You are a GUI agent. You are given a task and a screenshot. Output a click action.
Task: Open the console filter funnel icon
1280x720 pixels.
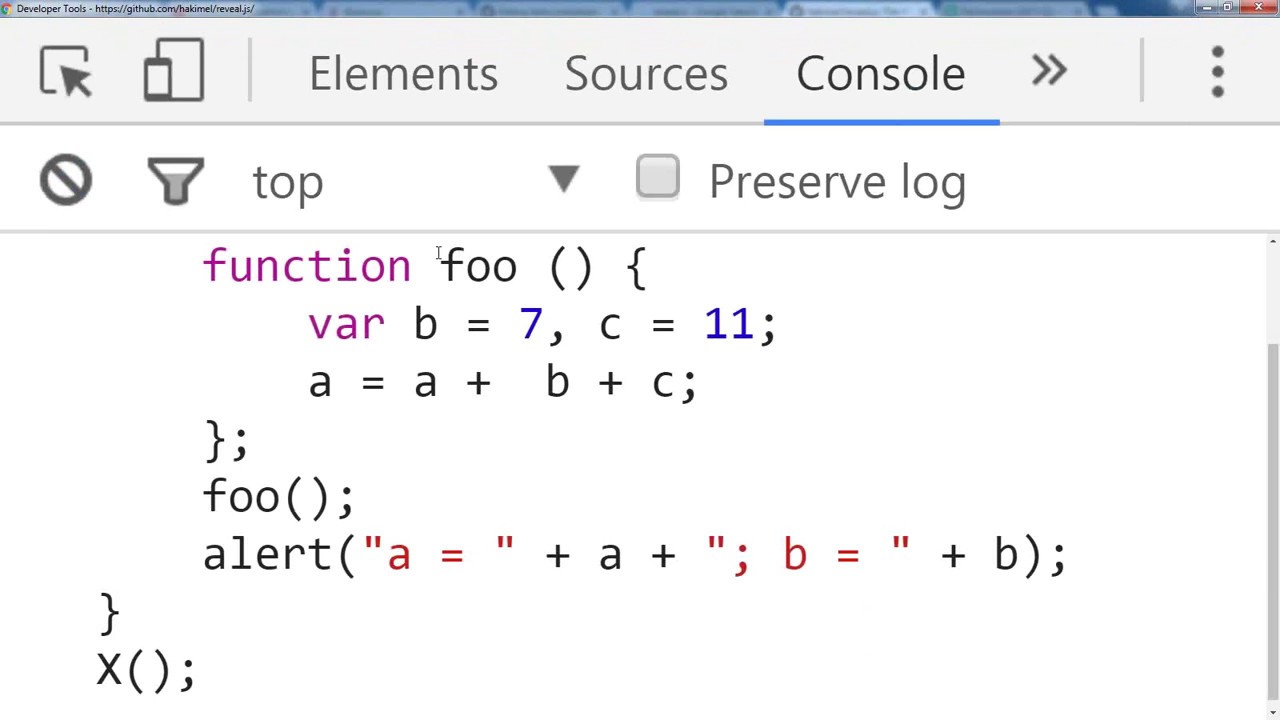[175, 181]
